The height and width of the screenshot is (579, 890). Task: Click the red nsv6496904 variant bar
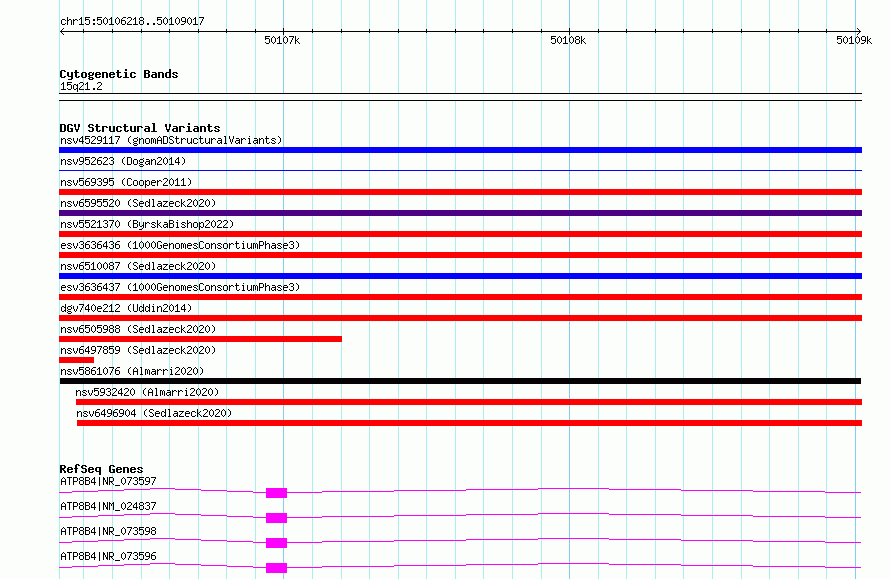tap(469, 423)
